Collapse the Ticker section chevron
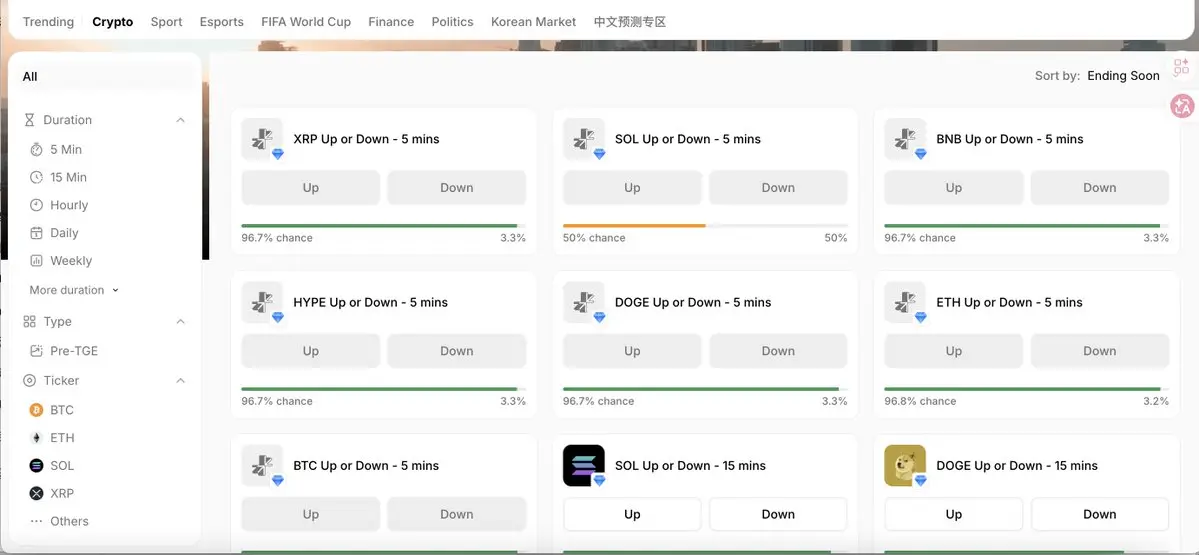Image resolution: width=1199 pixels, height=555 pixels. [180, 381]
